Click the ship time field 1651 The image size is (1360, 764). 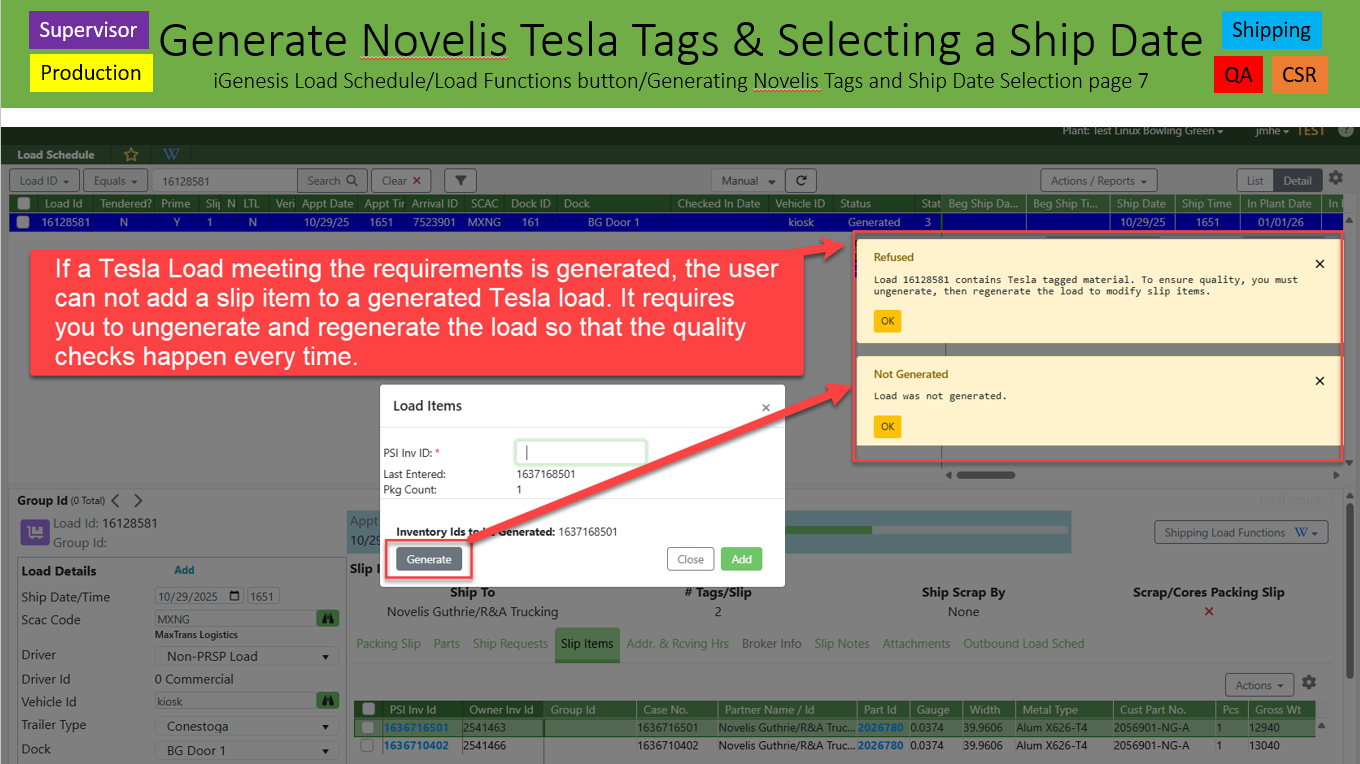pyautogui.click(x=263, y=597)
